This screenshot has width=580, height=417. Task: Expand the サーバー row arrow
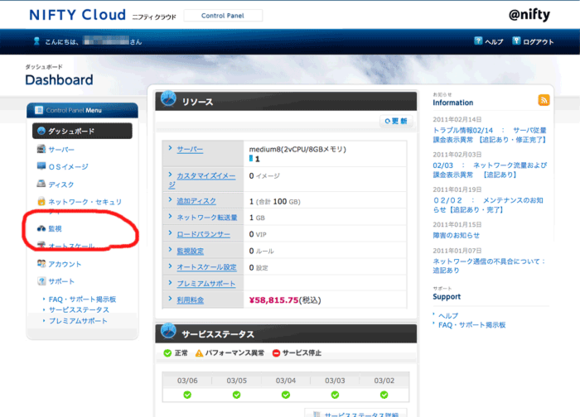point(170,148)
